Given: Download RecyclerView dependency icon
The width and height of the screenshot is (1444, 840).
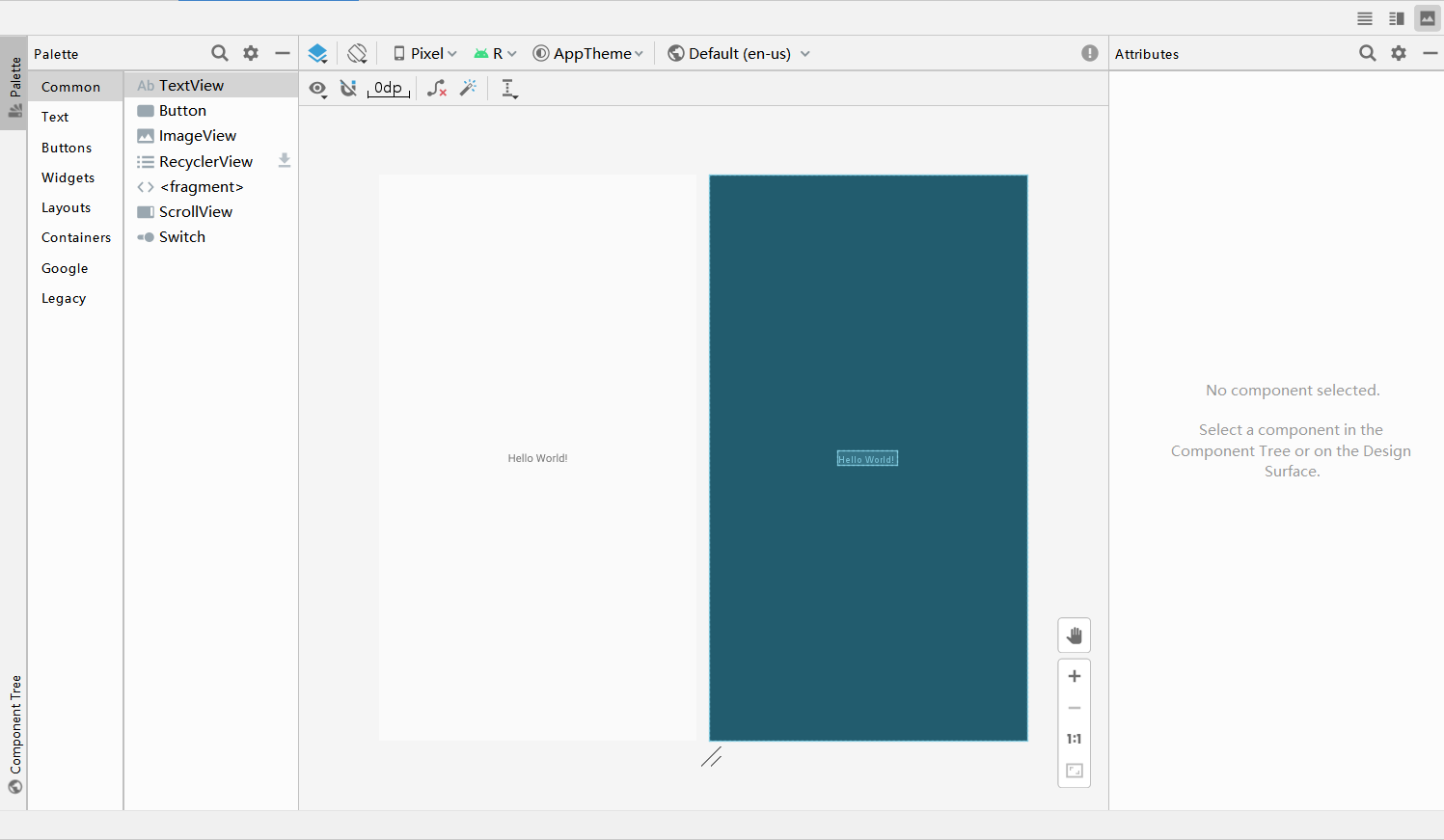Looking at the screenshot, I should [285, 160].
